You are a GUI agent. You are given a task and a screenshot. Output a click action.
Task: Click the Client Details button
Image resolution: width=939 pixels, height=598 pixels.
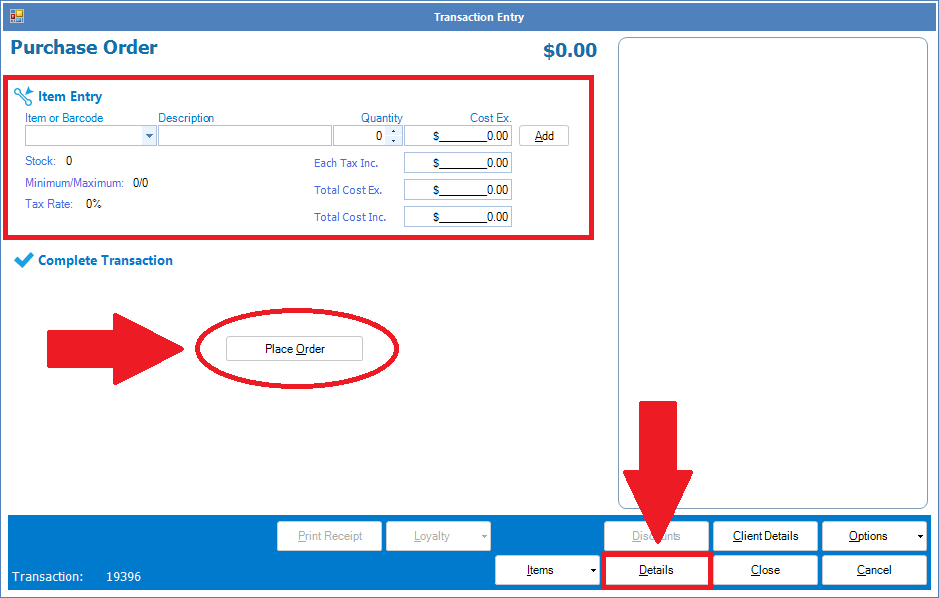pos(765,536)
